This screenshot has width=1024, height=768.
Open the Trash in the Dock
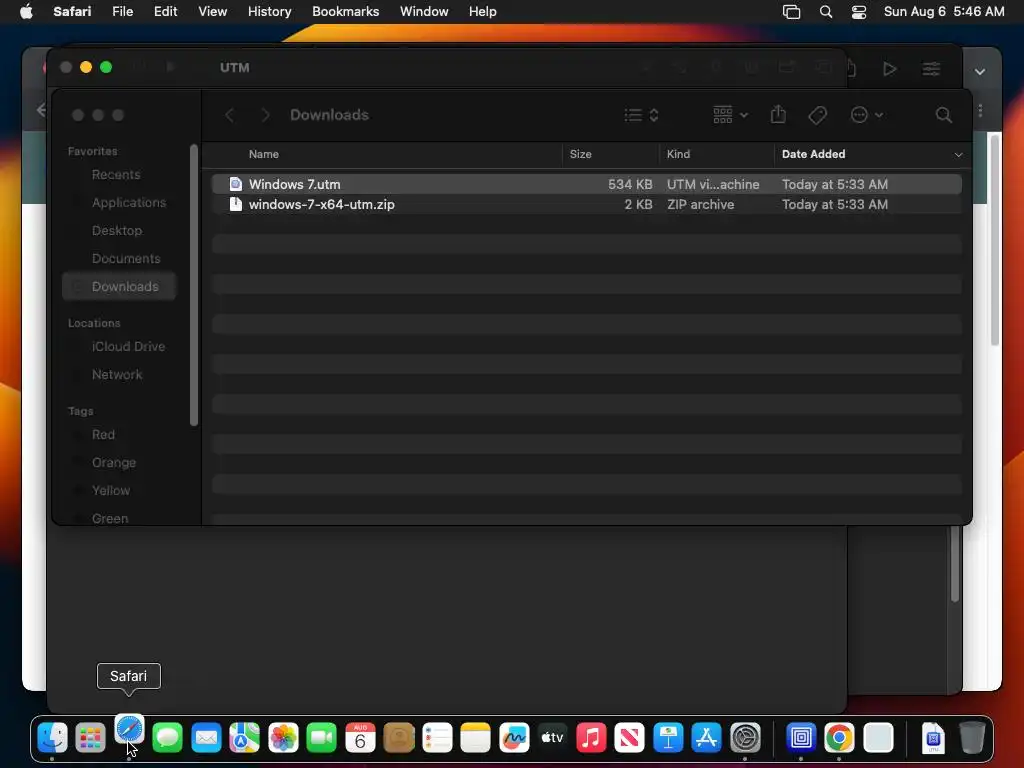click(972, 738)
